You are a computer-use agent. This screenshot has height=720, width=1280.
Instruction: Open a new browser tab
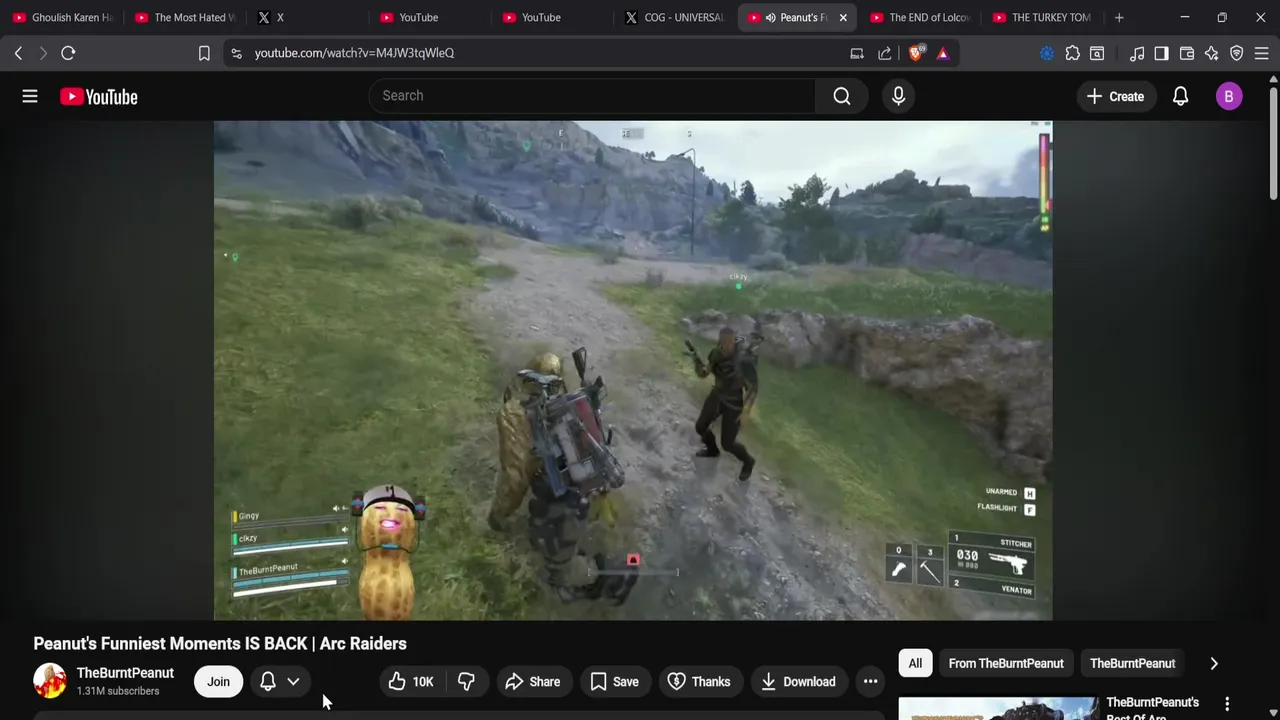[x=1119, y=17]
